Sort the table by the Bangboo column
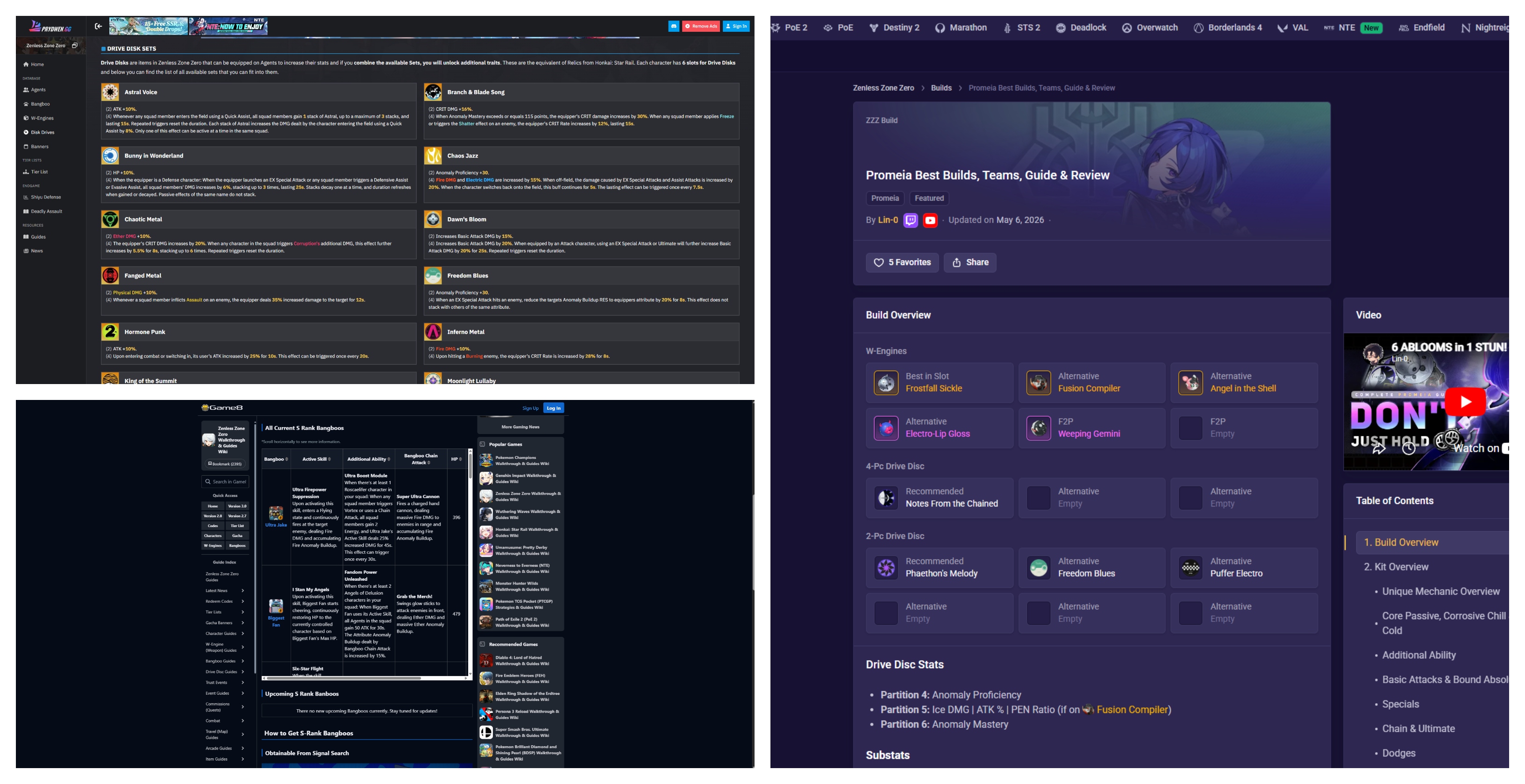Image resolution: width=1525 pixels, height=784 pixels. (276, 459)
